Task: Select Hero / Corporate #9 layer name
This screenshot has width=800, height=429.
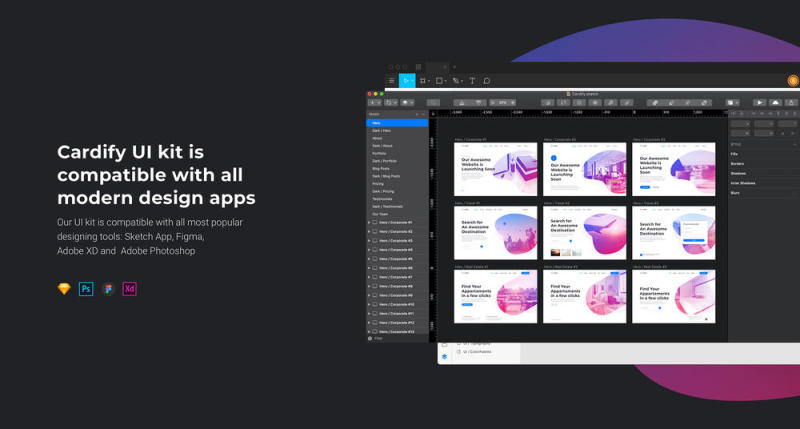Action: (396, 295)
